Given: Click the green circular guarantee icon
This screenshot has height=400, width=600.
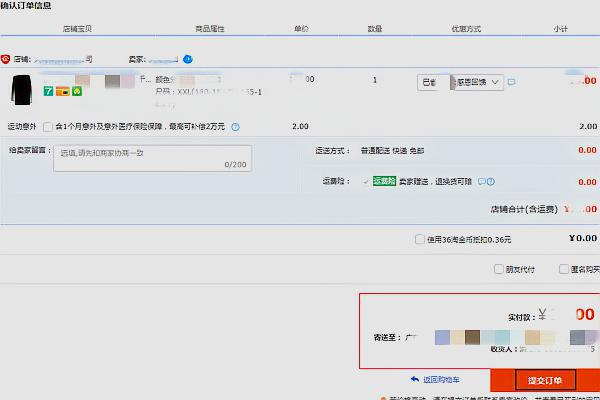Looking at the screenshot, I should coord(77,91).
